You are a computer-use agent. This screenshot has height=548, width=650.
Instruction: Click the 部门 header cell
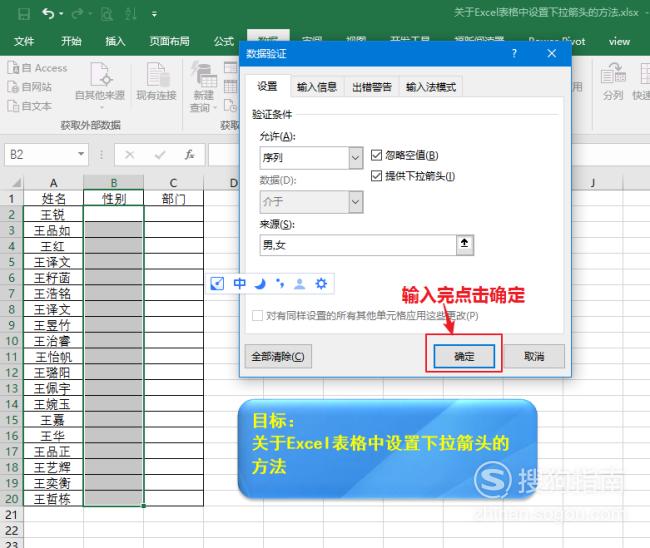coord(173,199)
